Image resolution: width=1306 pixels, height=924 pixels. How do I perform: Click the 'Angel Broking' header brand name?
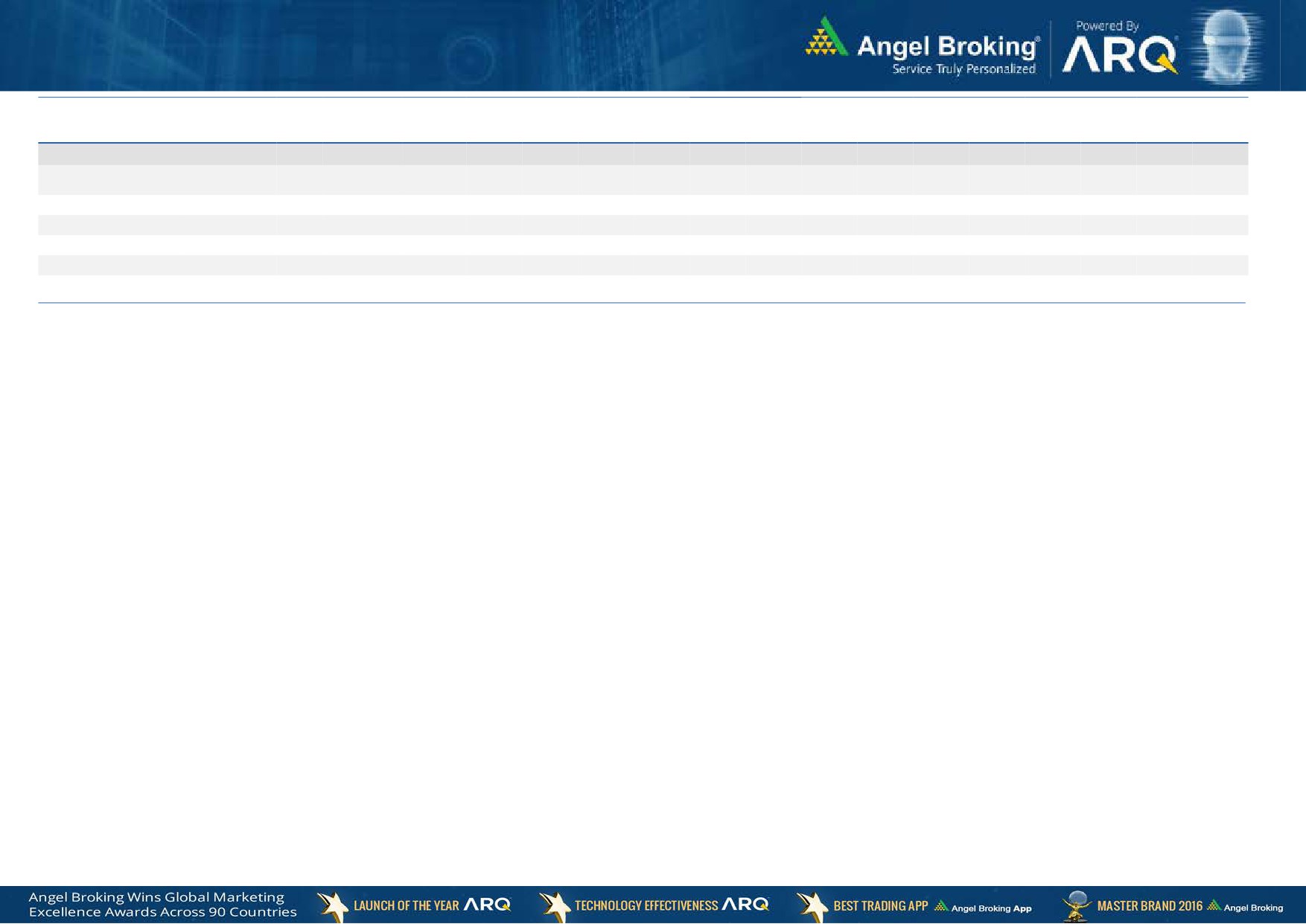pyautogui.click(x=947, y=46)
